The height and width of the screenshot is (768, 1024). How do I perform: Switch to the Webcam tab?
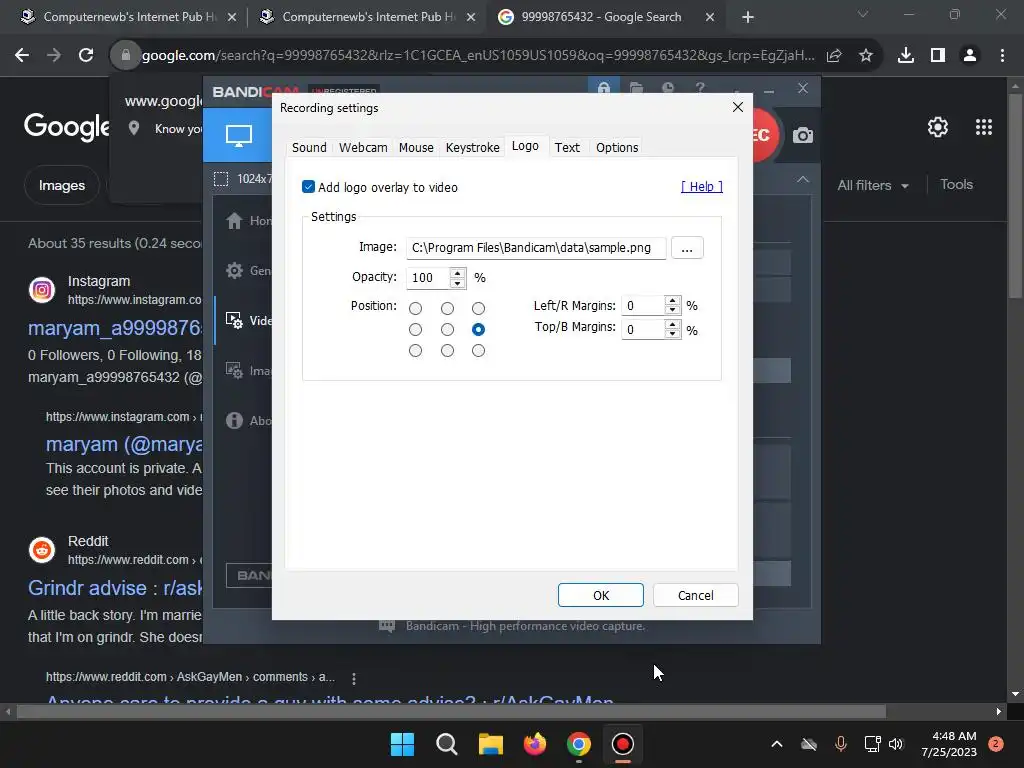click(x=363, y=148)
